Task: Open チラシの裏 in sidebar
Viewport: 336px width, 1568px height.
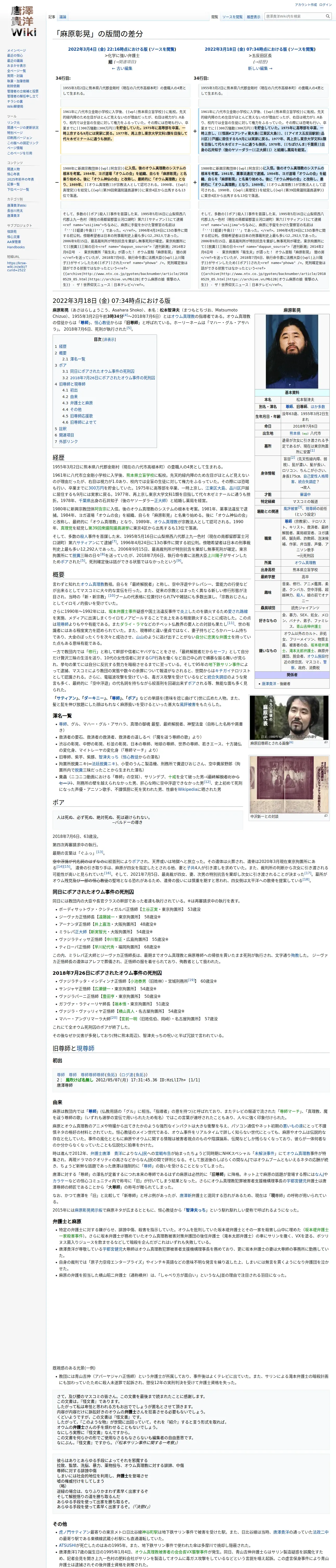Action: click(15, 101)
